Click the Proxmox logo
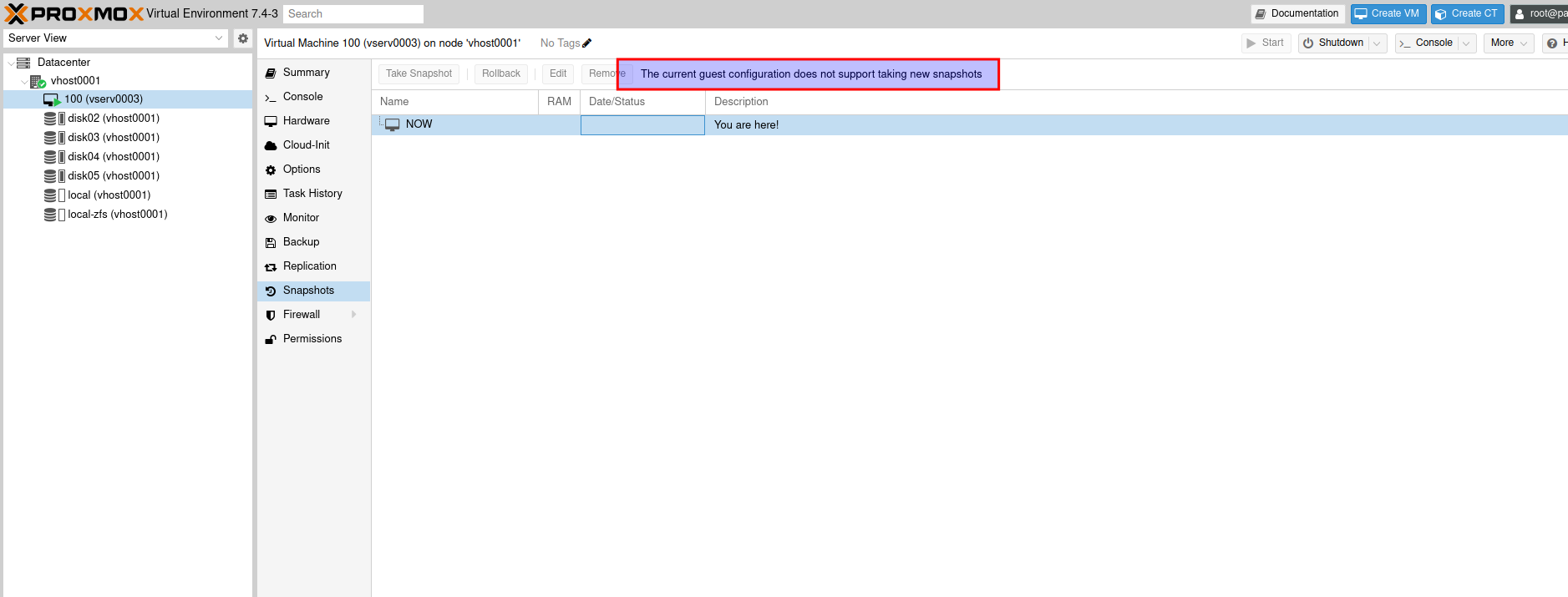Screen dimensions: 1568x597 [x=74, y=14]
